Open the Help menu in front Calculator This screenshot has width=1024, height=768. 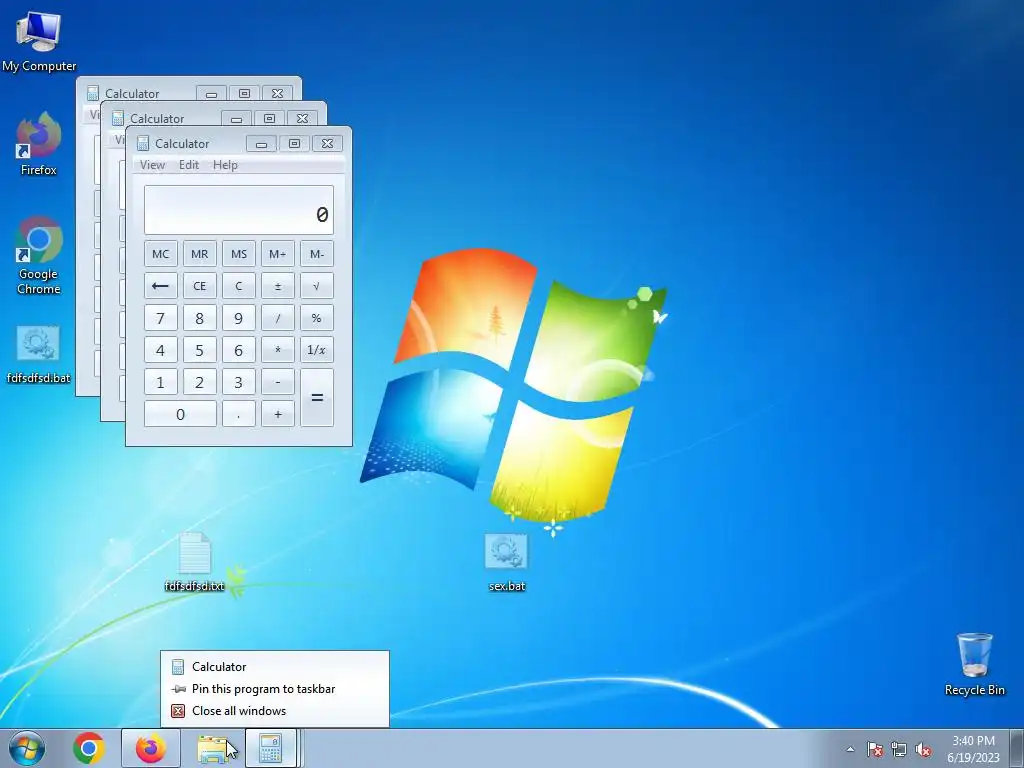(225, 165)
